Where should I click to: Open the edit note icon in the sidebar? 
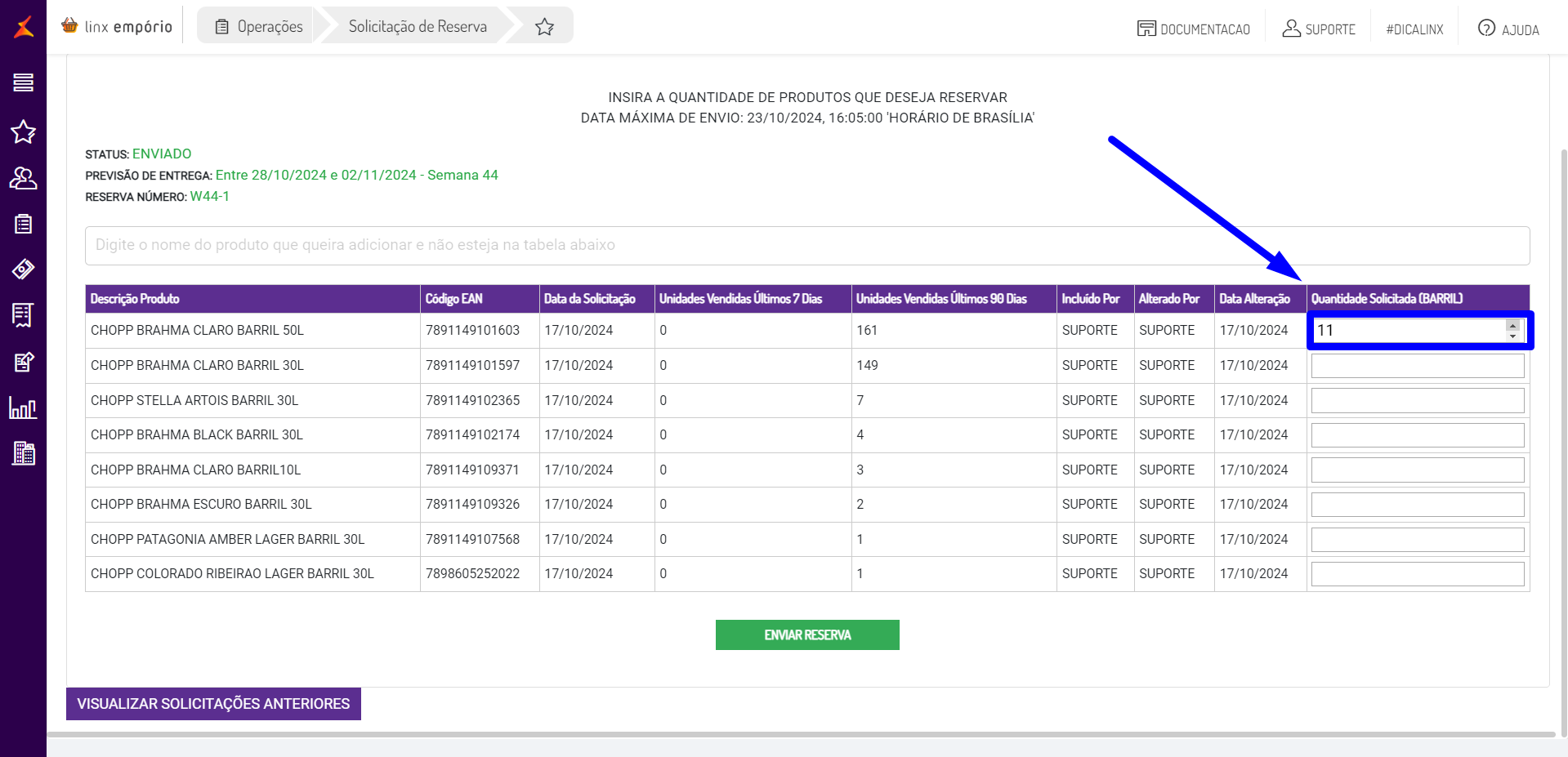(23, 362)
